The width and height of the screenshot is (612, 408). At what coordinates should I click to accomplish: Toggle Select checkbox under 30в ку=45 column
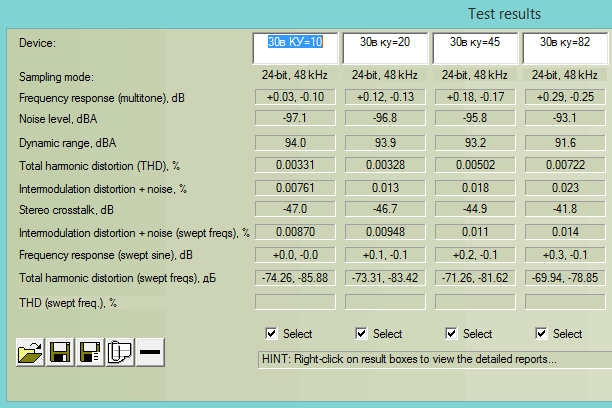click(x=451, y=333)
